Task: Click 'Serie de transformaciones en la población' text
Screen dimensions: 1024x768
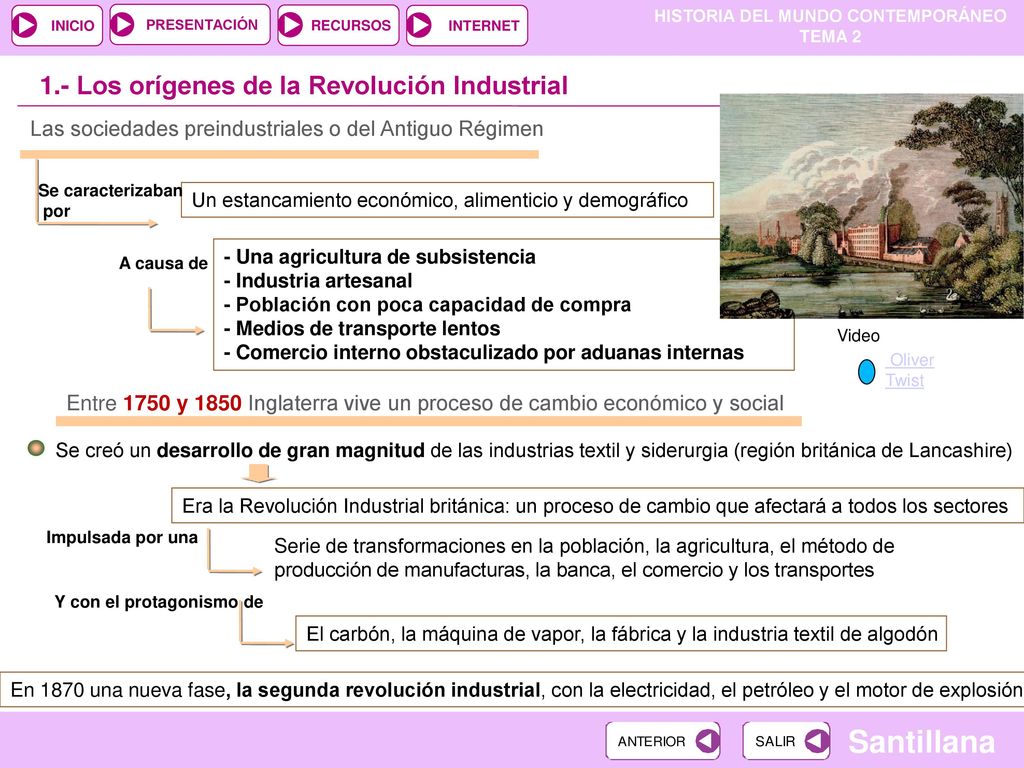Action: (x=584, y=558)
